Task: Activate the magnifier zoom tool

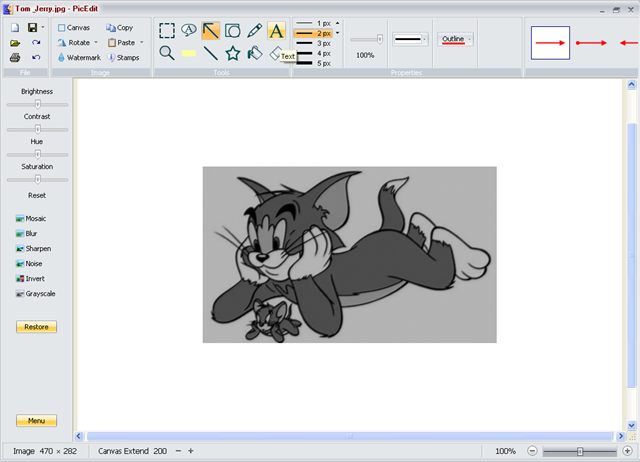Action: click(167, 53)
